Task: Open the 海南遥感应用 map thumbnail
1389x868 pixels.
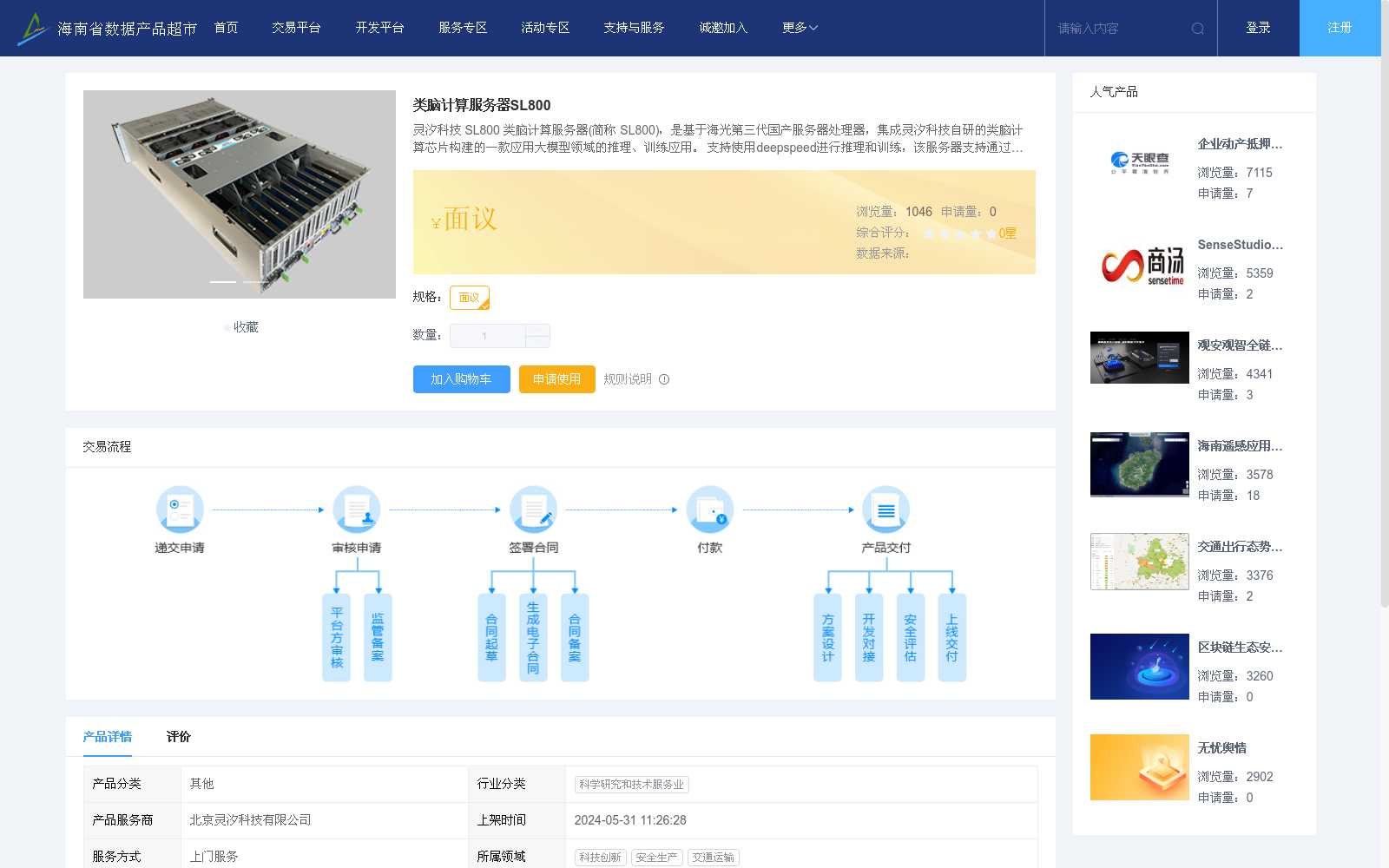Action: 1140,464
